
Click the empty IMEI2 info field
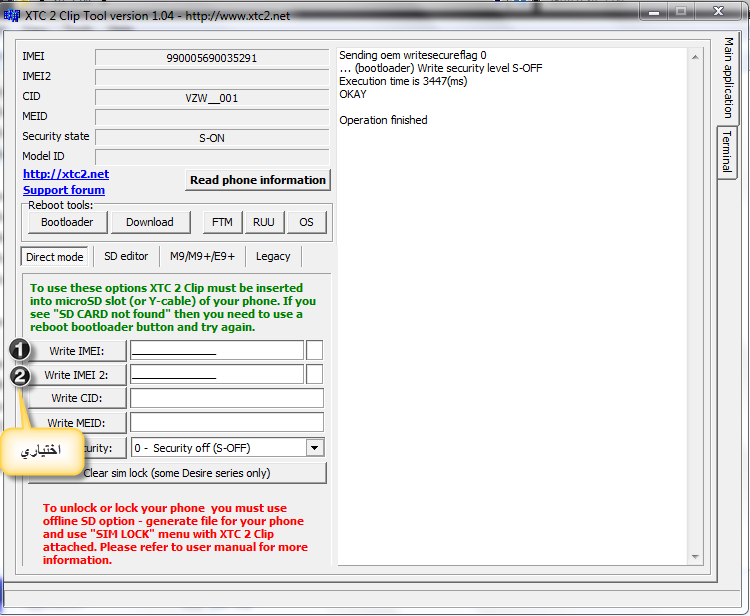212,78
